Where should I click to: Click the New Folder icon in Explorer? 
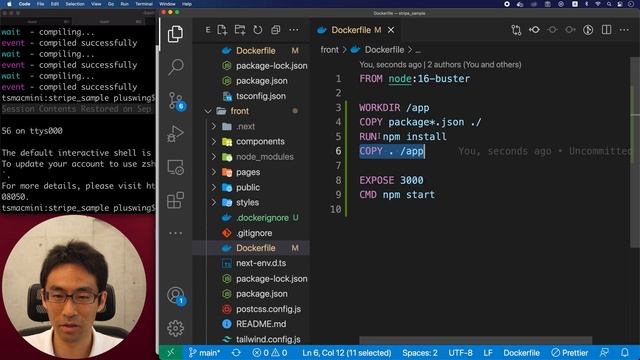pos(240,30)
